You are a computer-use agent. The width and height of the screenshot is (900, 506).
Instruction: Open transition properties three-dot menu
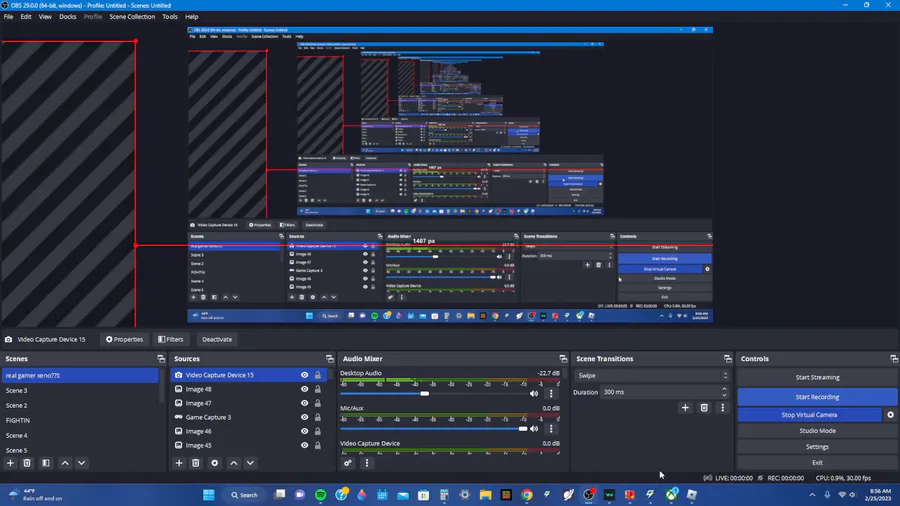pyautogui.click(x=723, y=408)
